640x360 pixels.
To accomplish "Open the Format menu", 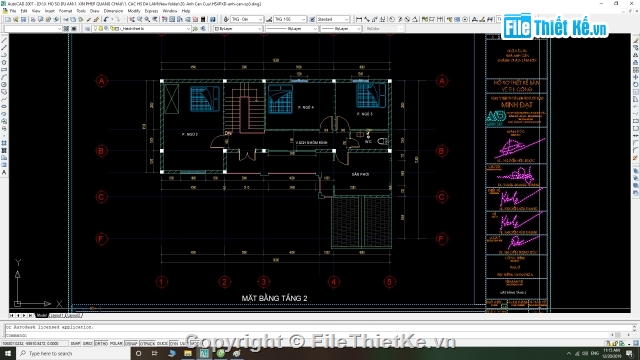I will (x=65, y=11).
